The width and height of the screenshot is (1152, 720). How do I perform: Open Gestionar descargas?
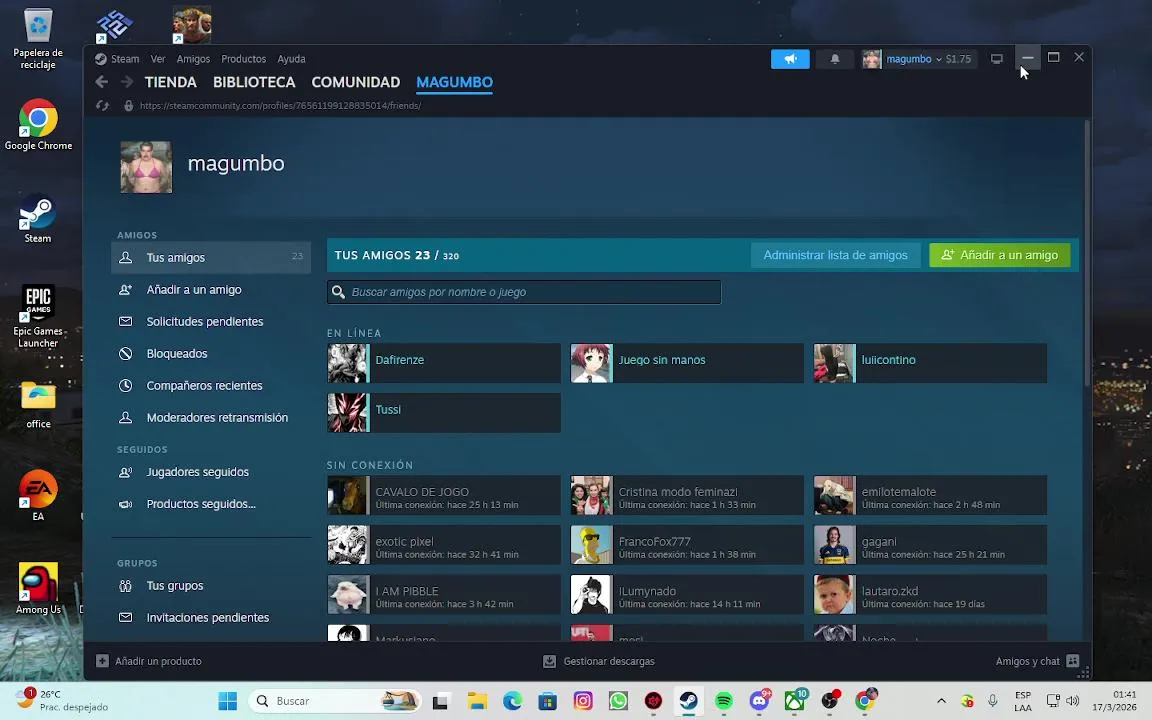(599, 661)
